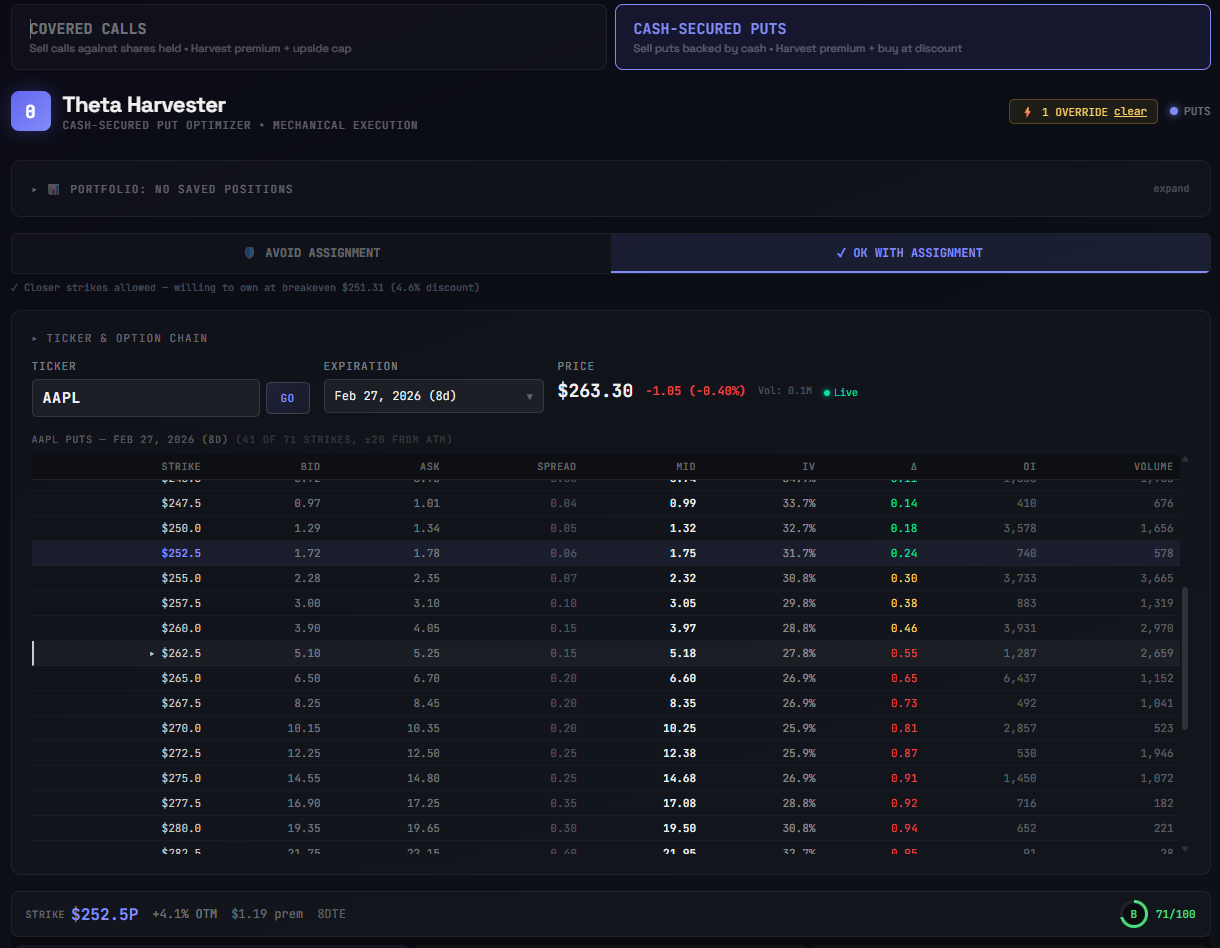Switch to Avoid Assignment mode
Image resolution: width=1220 pixels, height=948 pixels.
click(311, 252)
